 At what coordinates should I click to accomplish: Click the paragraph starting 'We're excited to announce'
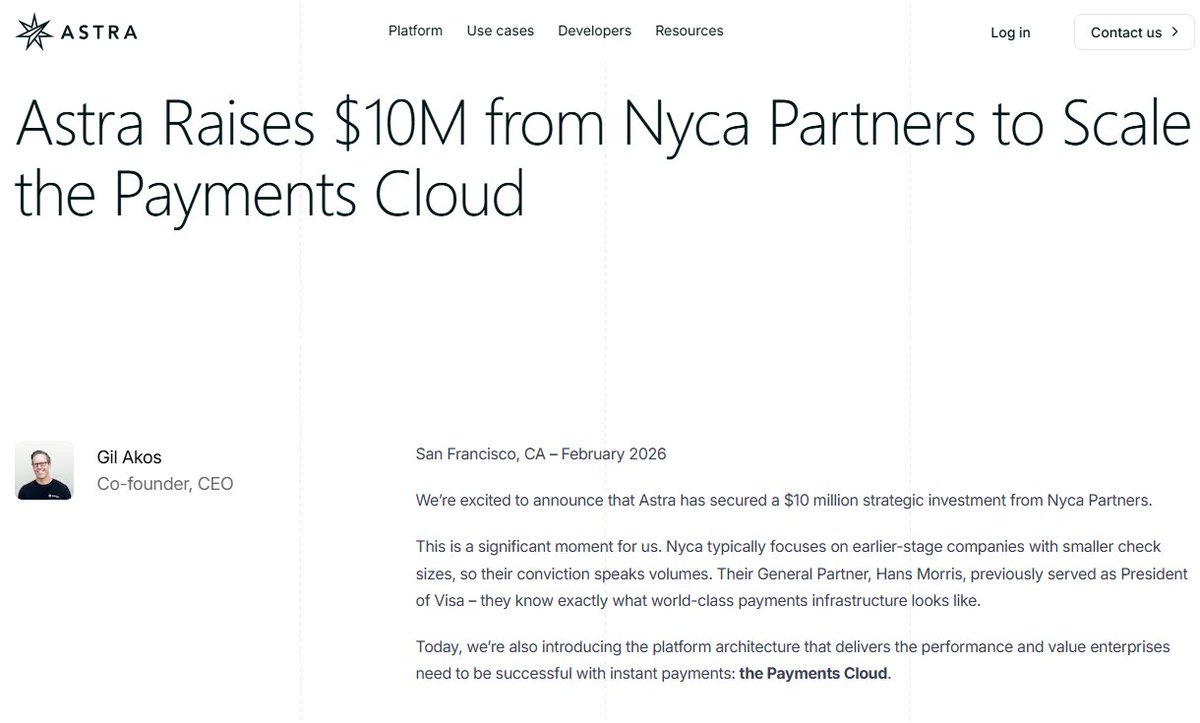tap(784, 500)
